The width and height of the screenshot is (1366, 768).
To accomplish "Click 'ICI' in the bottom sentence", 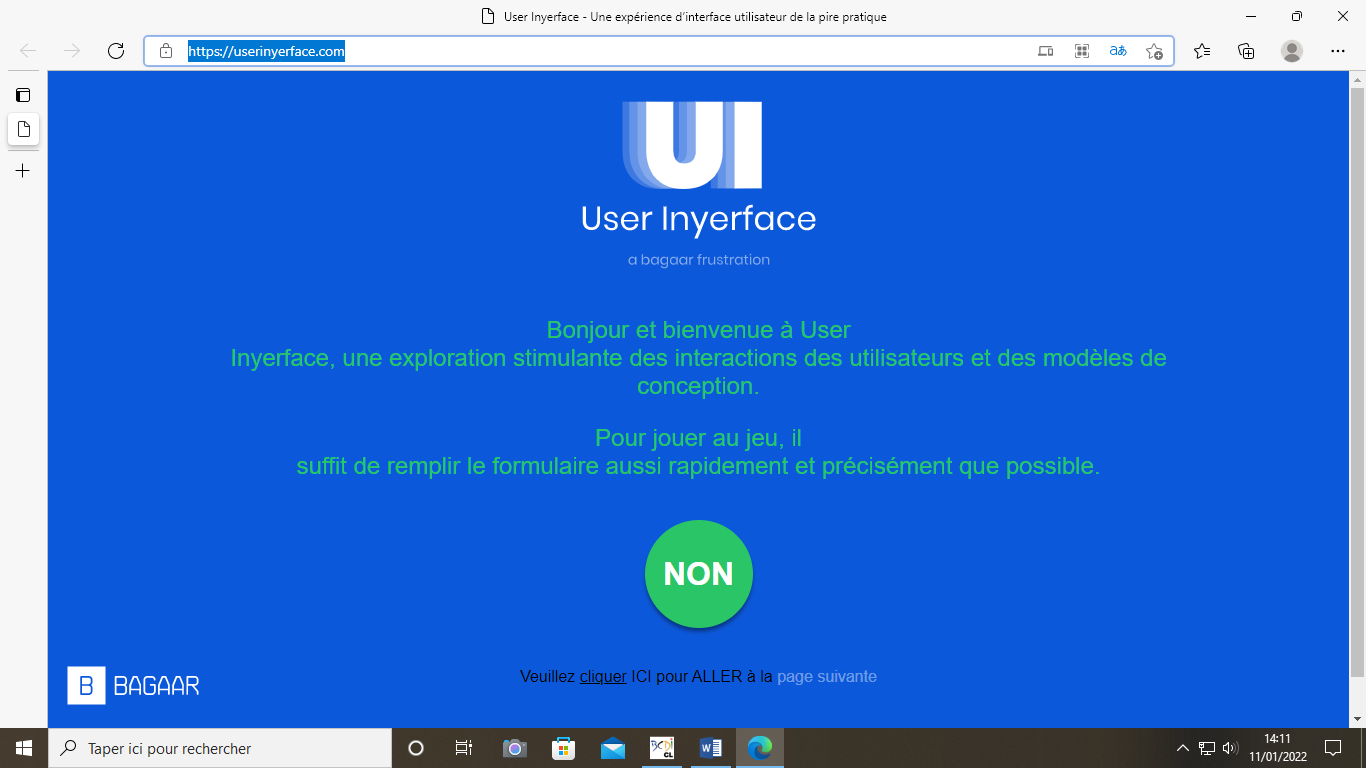I will (642, 677).
